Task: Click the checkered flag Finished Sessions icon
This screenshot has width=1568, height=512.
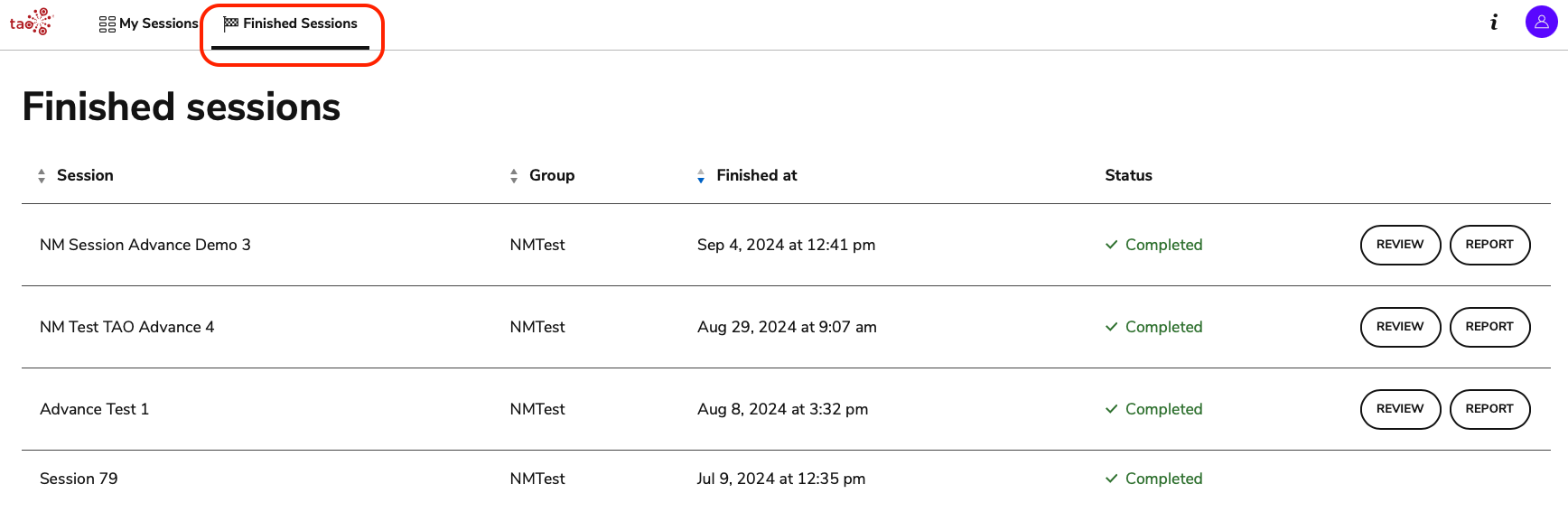Action: [x=231, y=23]
